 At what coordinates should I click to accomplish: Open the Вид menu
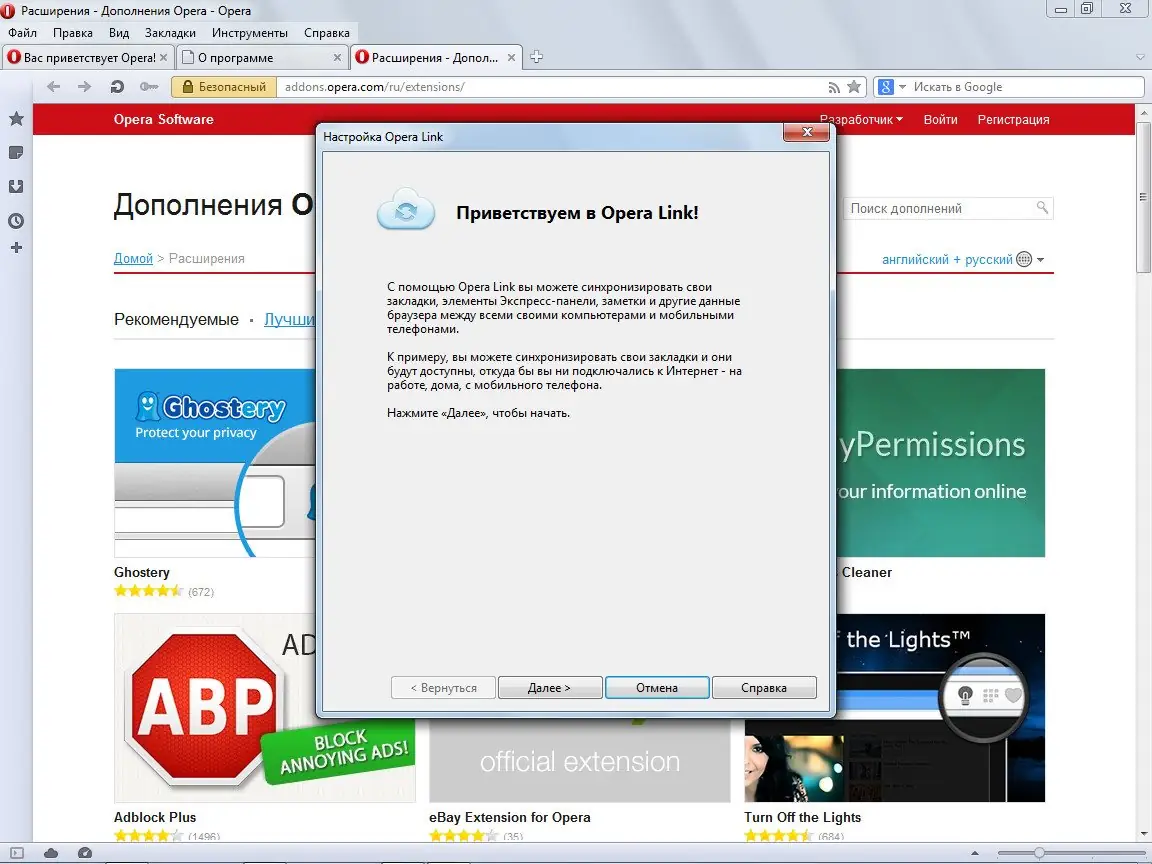(x=119, y=33)
